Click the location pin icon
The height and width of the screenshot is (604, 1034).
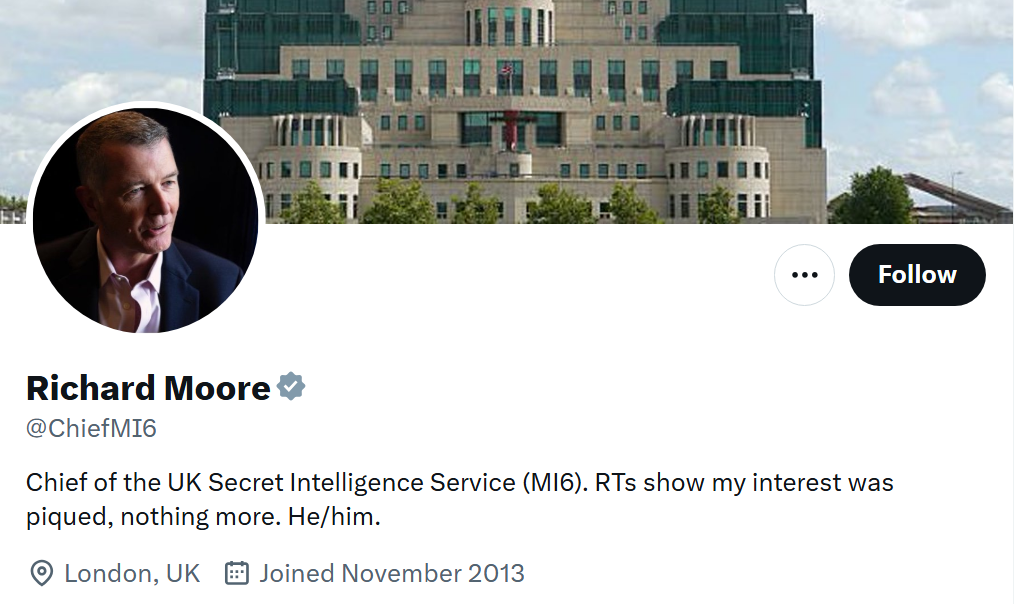coord(41,573)
